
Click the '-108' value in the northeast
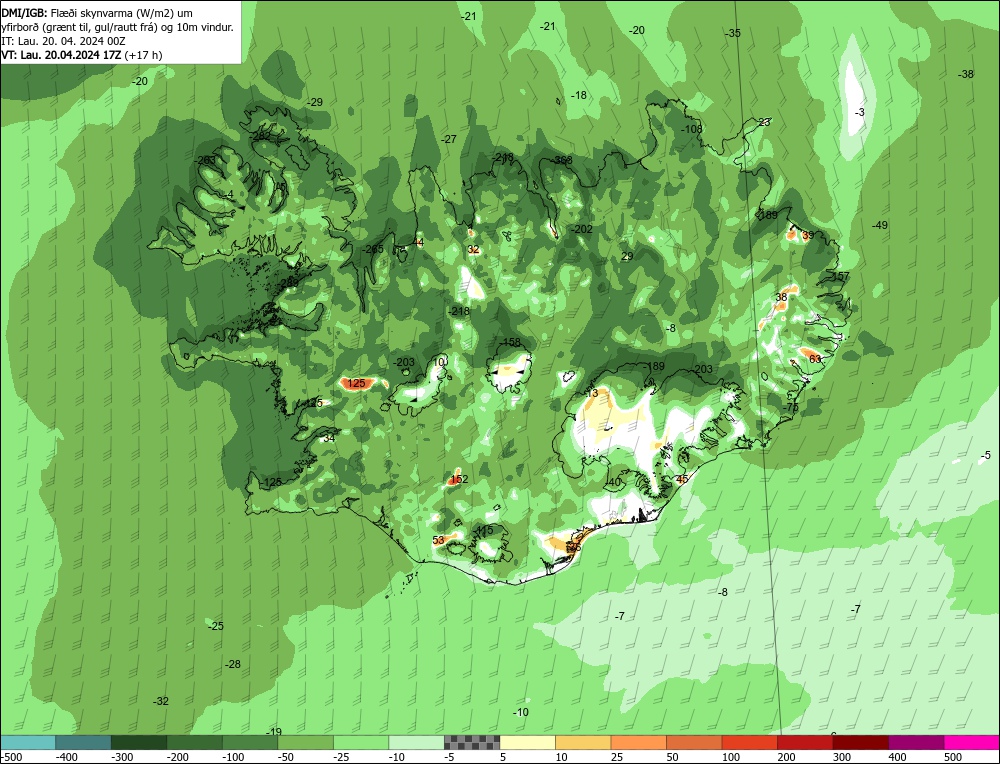pyautogui.click(x=691, y=129)
